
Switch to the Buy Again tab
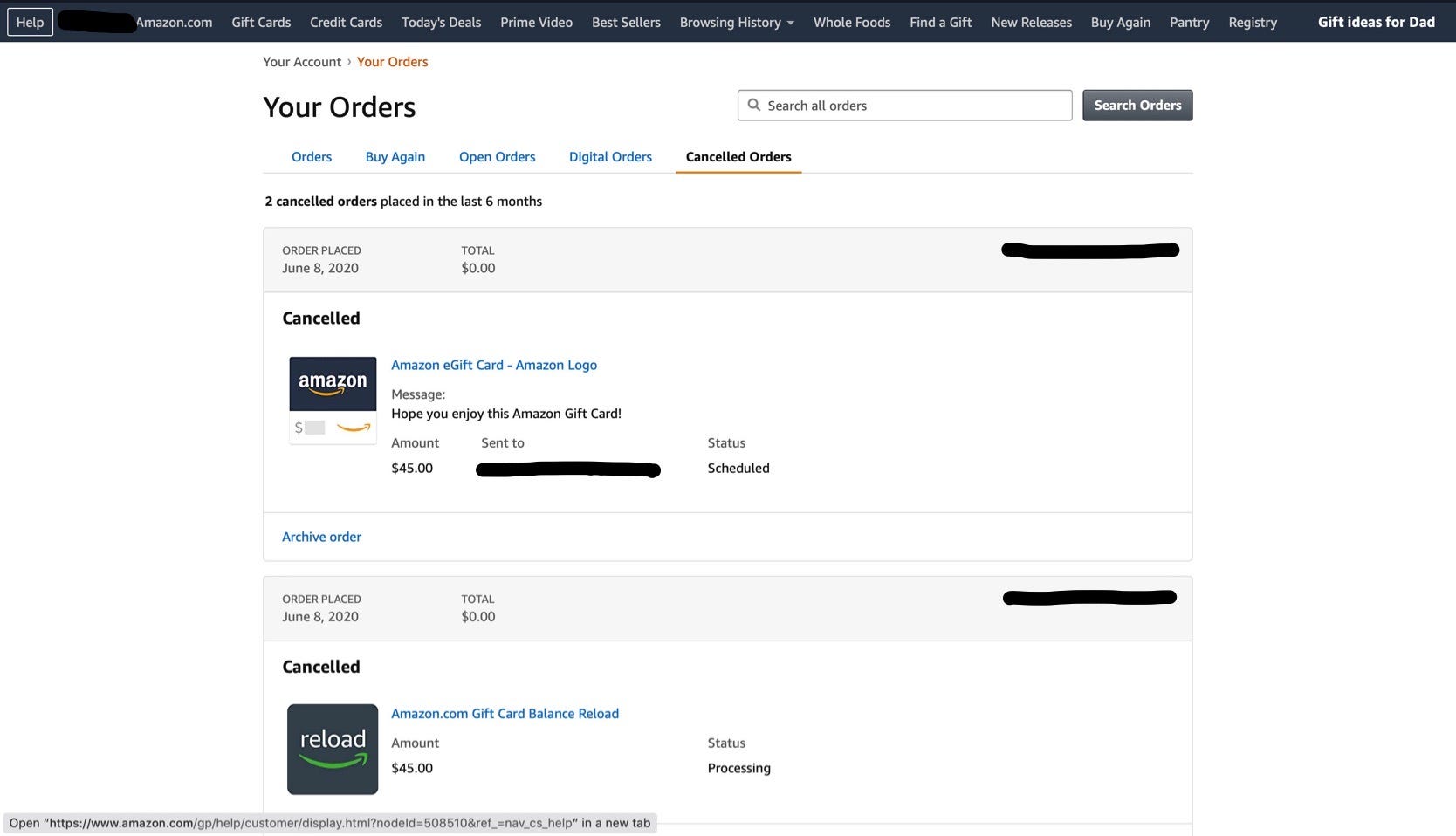click(x=395, y=156)
